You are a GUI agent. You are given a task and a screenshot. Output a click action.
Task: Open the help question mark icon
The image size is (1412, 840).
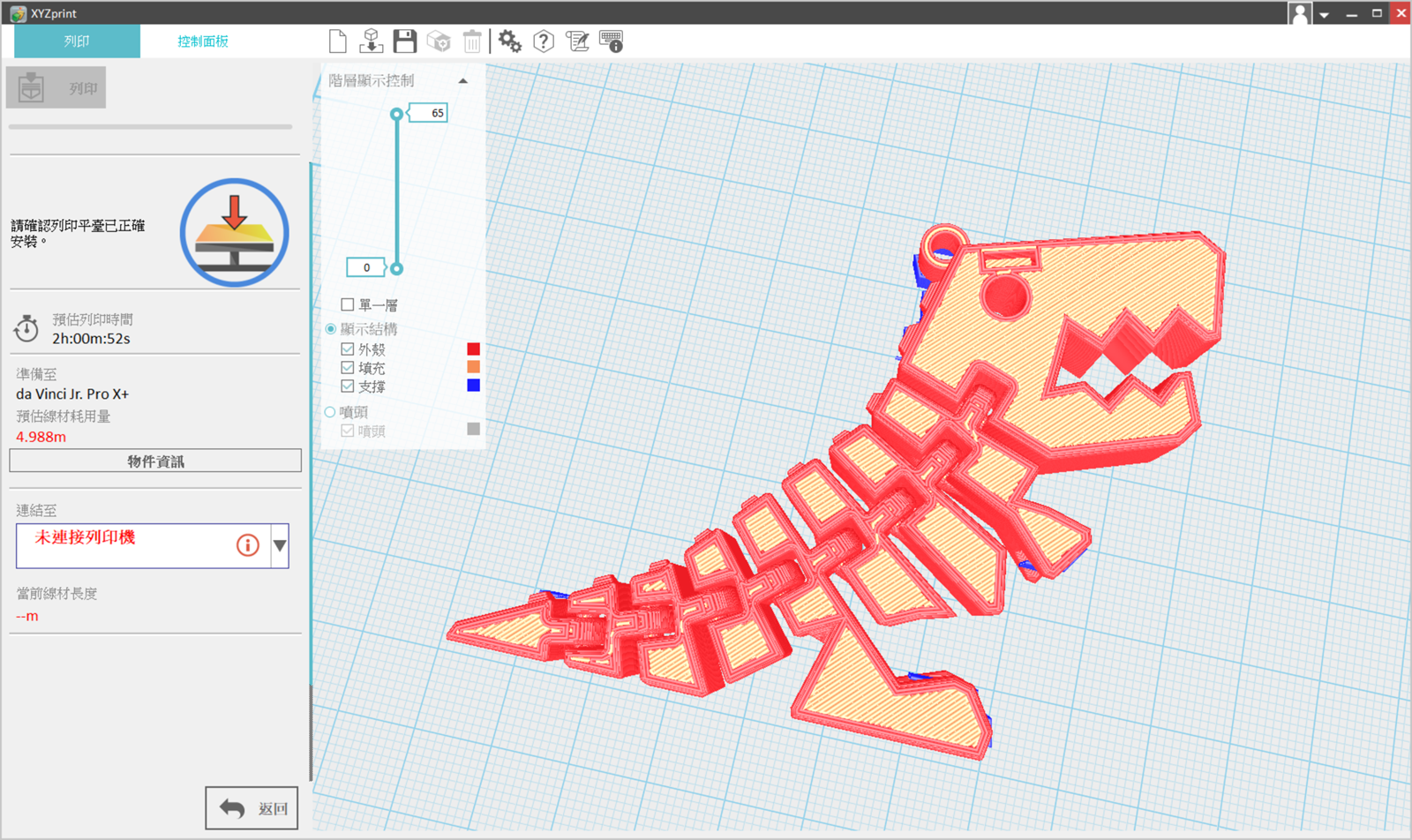click(544, 41)
